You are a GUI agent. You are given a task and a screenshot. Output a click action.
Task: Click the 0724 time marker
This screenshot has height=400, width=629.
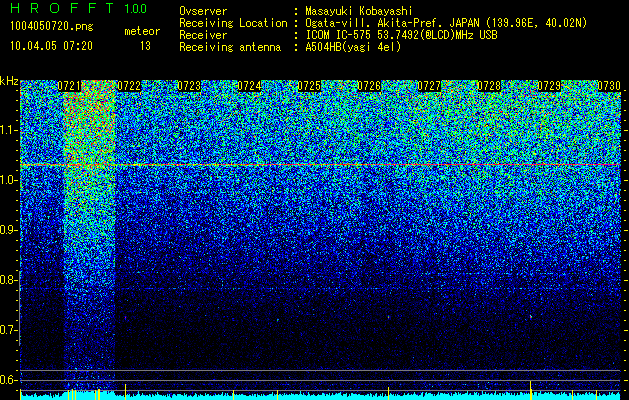[x=249, y=86]
